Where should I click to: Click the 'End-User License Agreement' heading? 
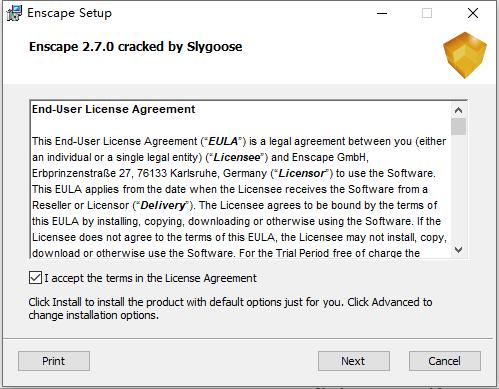113,109
